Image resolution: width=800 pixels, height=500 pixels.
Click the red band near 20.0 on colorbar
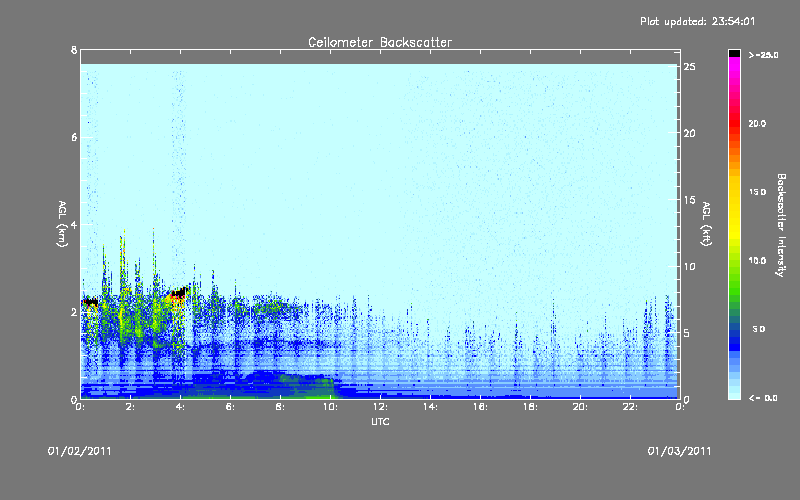coord(734,124)
